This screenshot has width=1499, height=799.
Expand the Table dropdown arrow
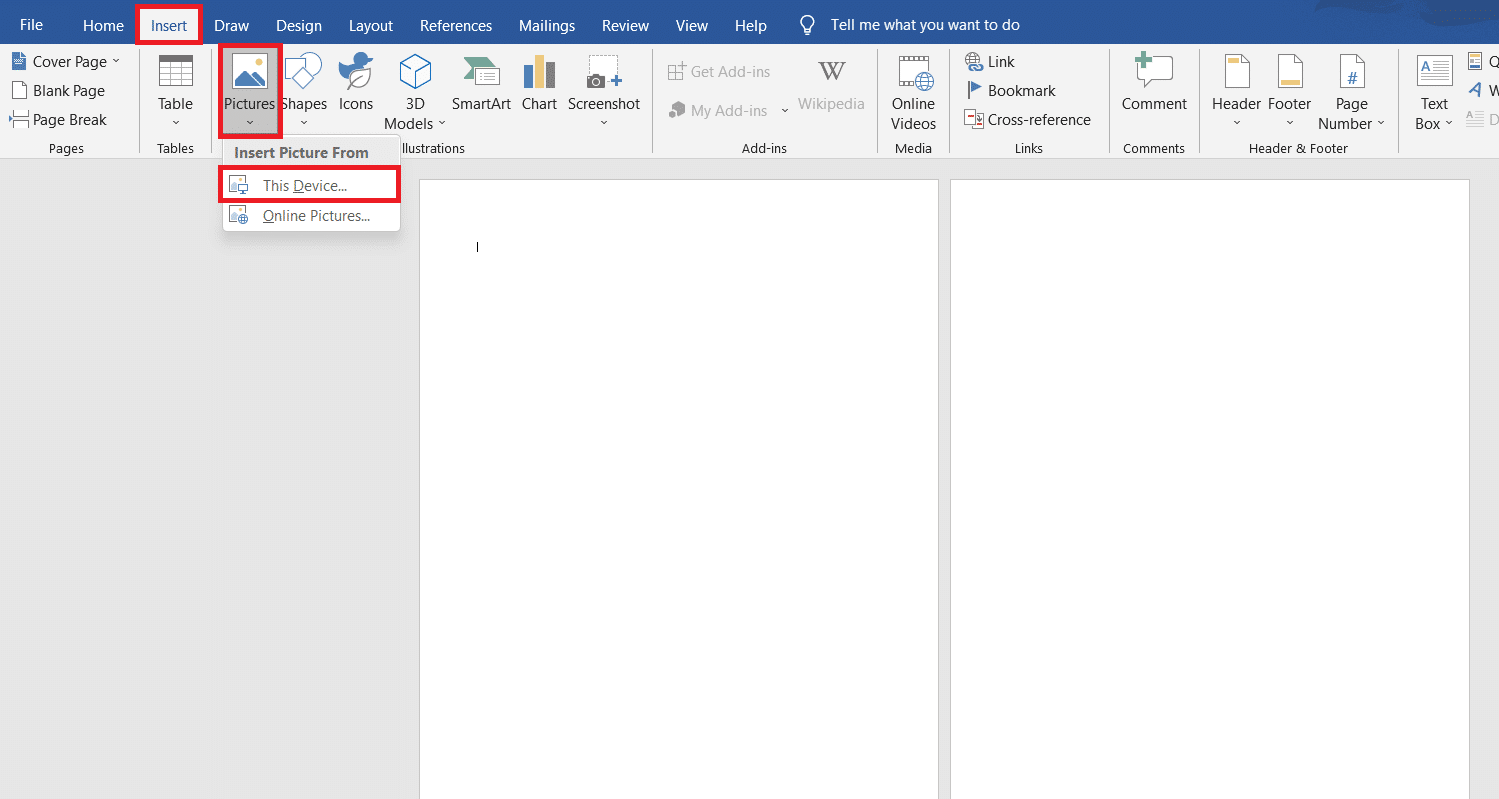176,123
